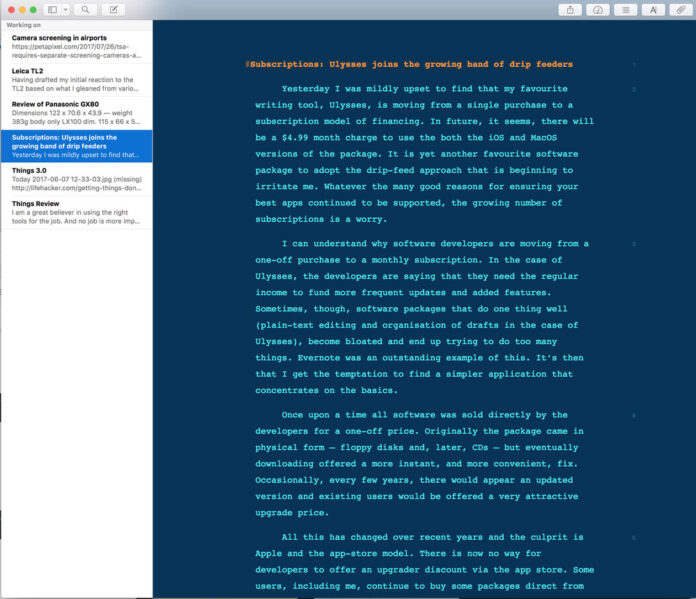696x599 pixels.
Task: Create a new sheet with compose icon
Action: tap(113, 9)
